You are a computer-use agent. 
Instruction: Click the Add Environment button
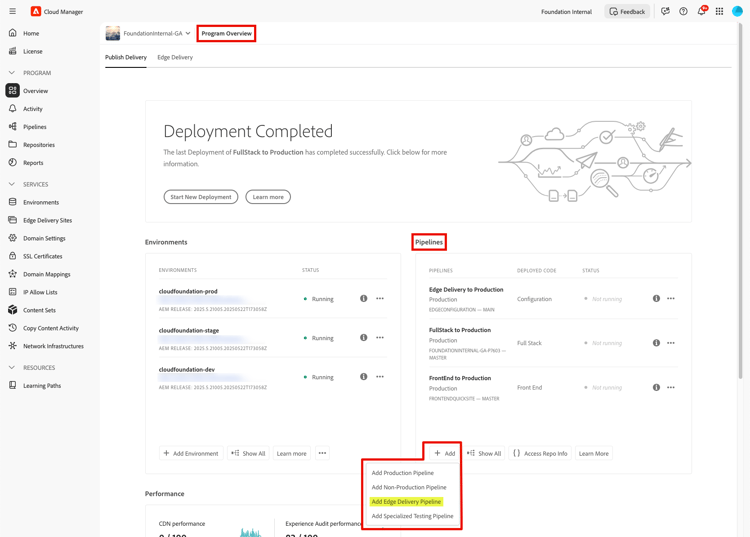[x=191, y=453]
